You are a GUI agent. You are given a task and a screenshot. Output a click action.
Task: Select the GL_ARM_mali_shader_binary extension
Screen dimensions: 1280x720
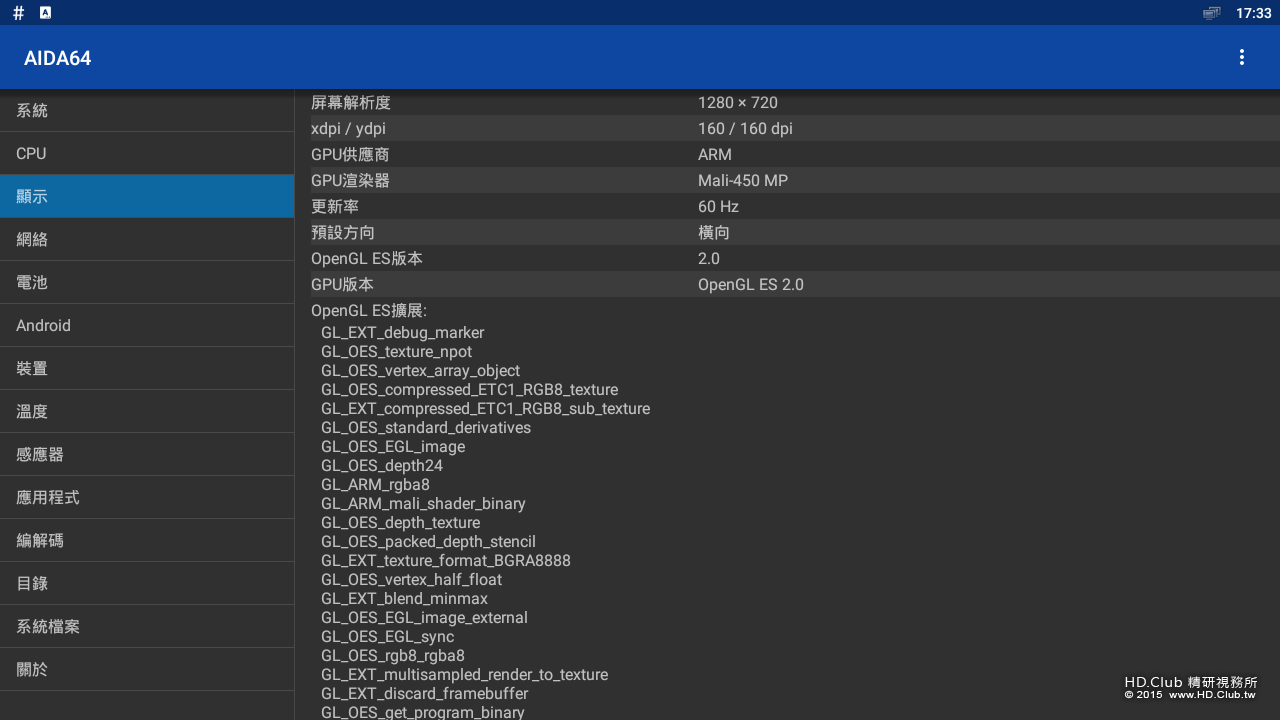pyautogui.click(x=423, y=503)
